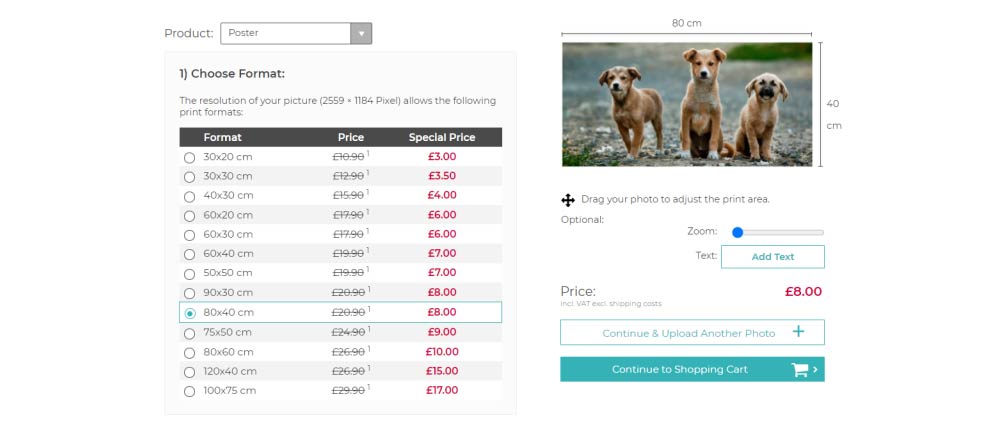Select the 30x20 cm format radio button
The height and width of the screenshot is (444, 1000).
(x=189, y=158)
